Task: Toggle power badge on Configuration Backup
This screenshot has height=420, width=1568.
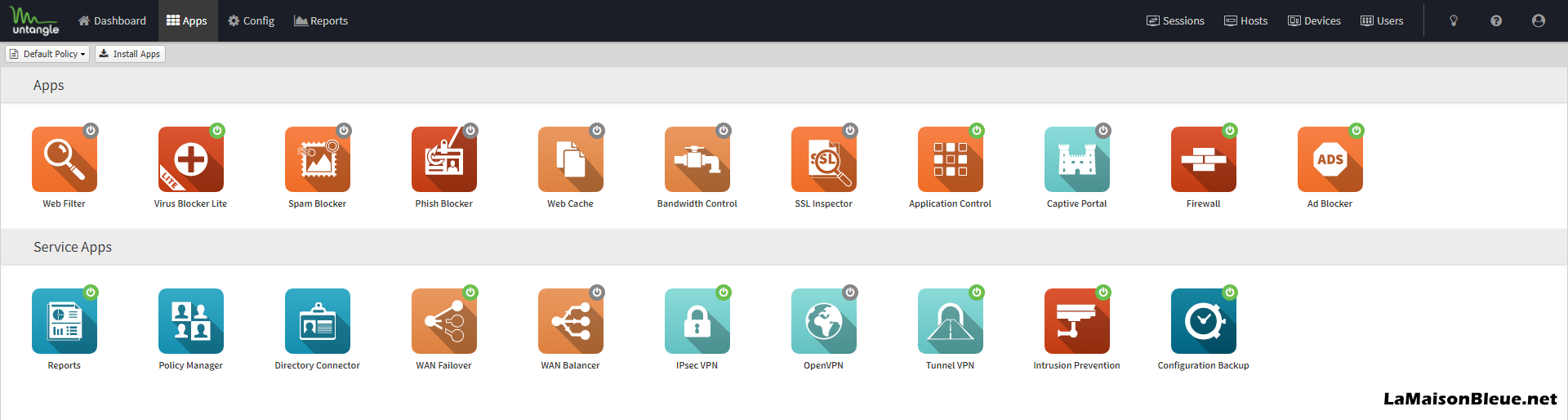Action: point(1230,292)
